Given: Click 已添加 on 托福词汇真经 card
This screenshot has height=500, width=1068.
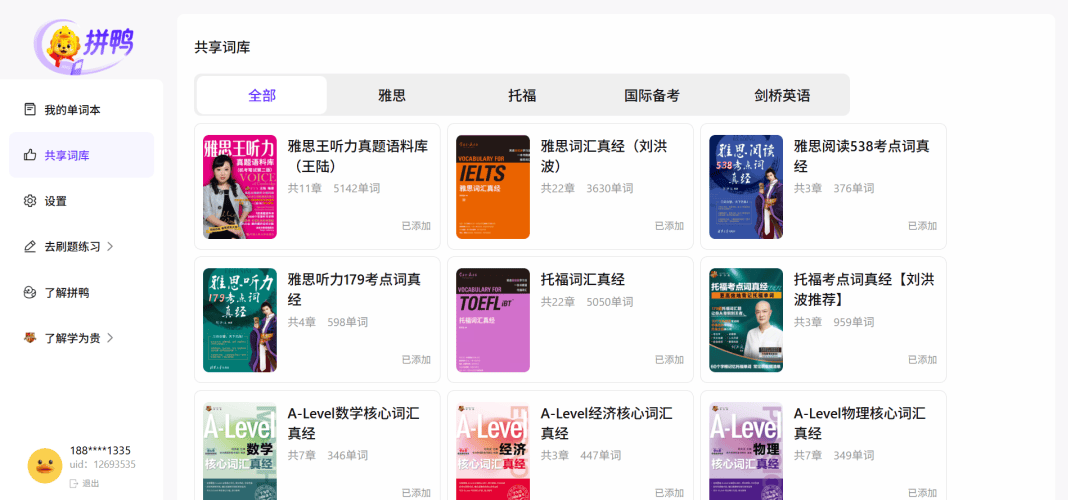Looking at the screenshot, I should [669, 360].
